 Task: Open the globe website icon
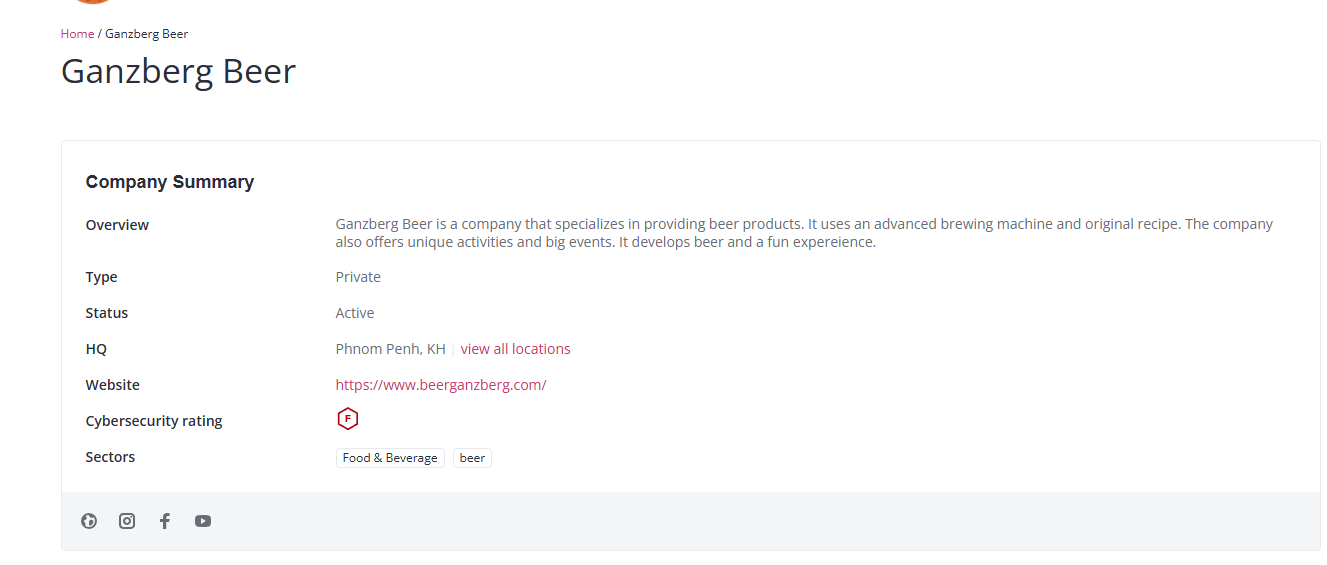(x=89, y=521)
